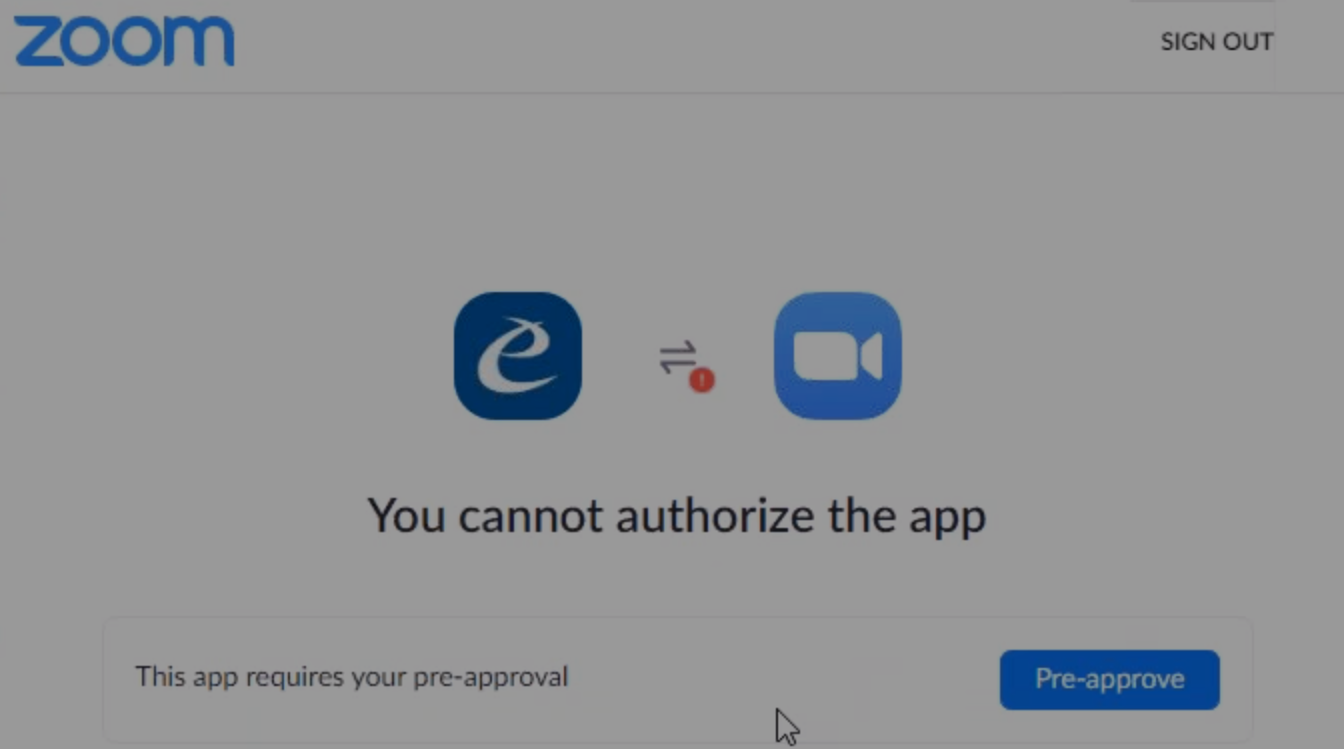
Task: Click the word 'cannot' in the heading
Action: tap(531, 516)
